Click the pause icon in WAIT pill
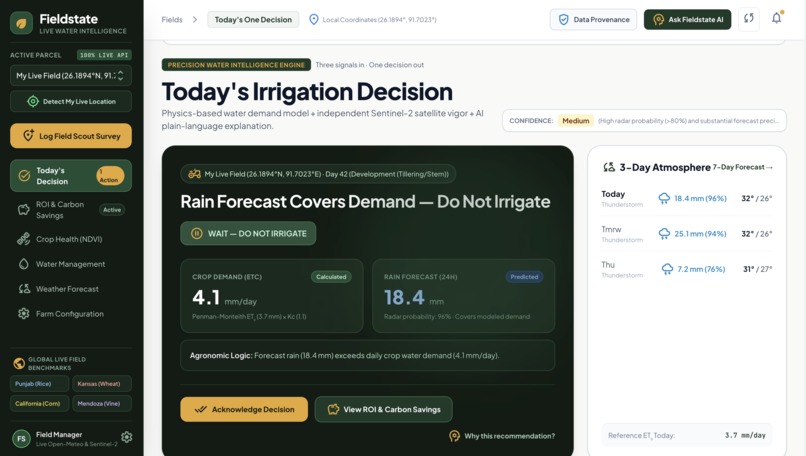This screenshot has height=456, width=806. [x=197, y=233]
